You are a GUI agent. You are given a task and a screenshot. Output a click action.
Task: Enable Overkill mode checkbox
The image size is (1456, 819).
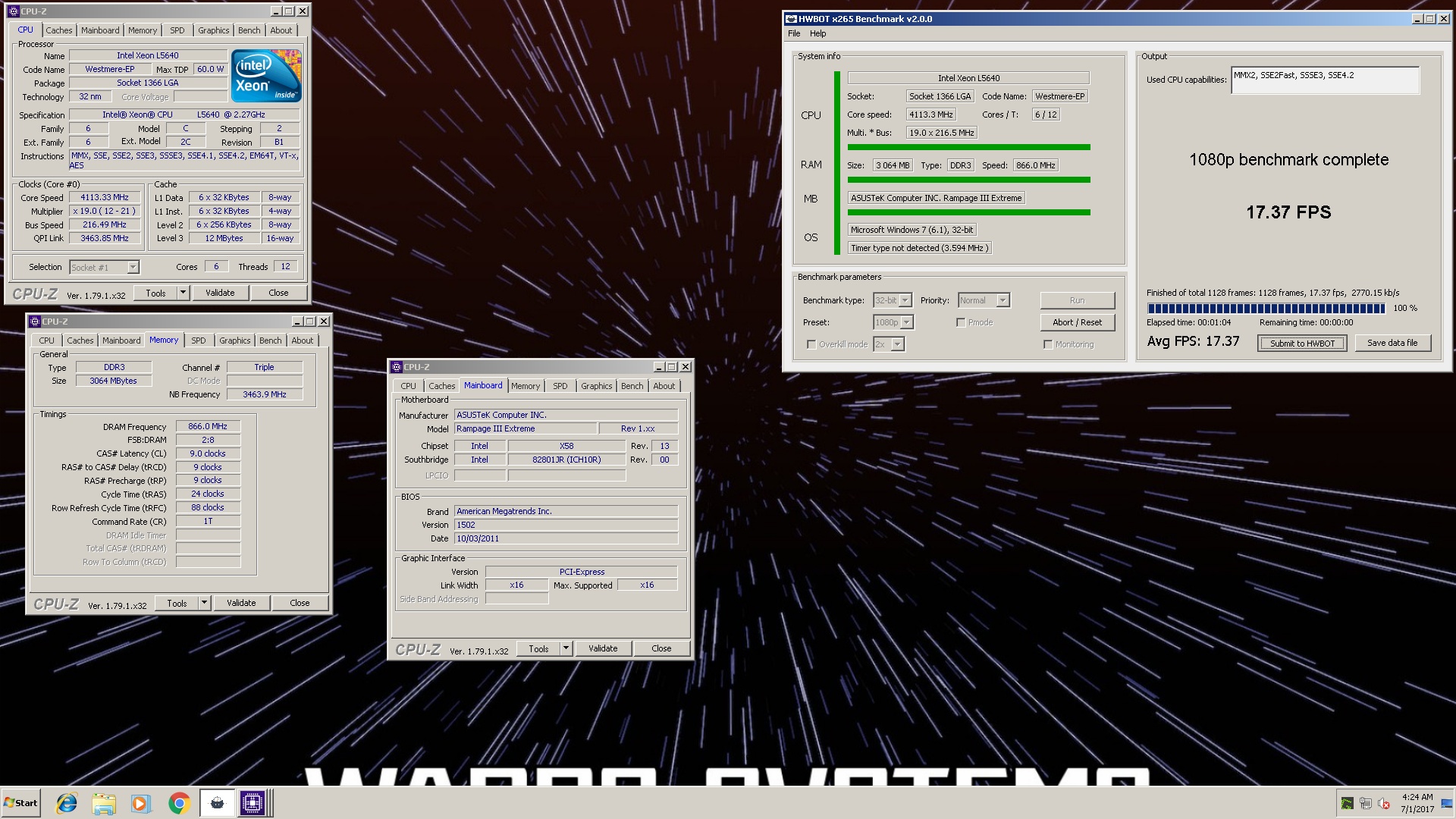tap(811, 344)
